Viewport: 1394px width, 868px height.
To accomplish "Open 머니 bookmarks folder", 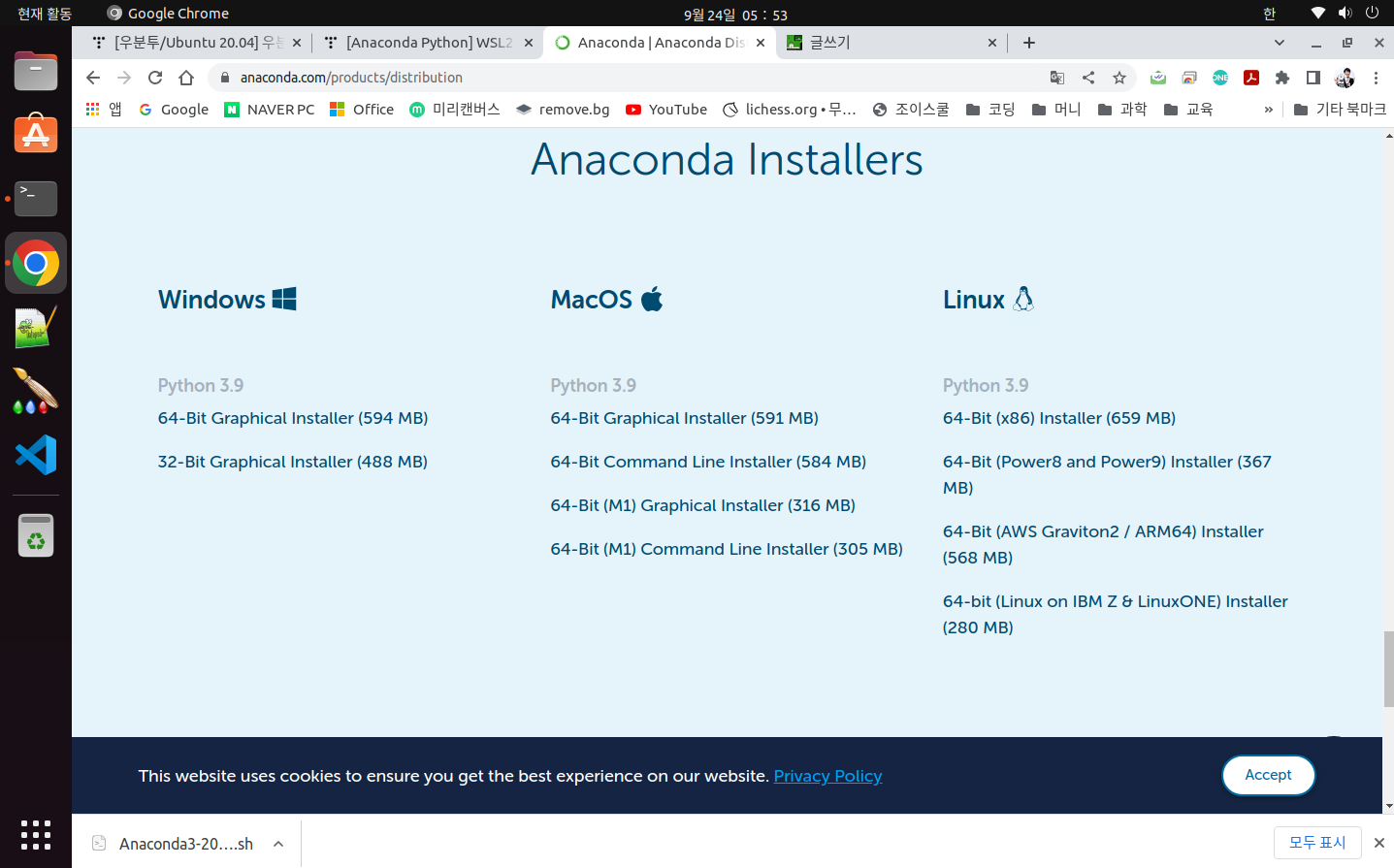I will tap(1056, 110).
